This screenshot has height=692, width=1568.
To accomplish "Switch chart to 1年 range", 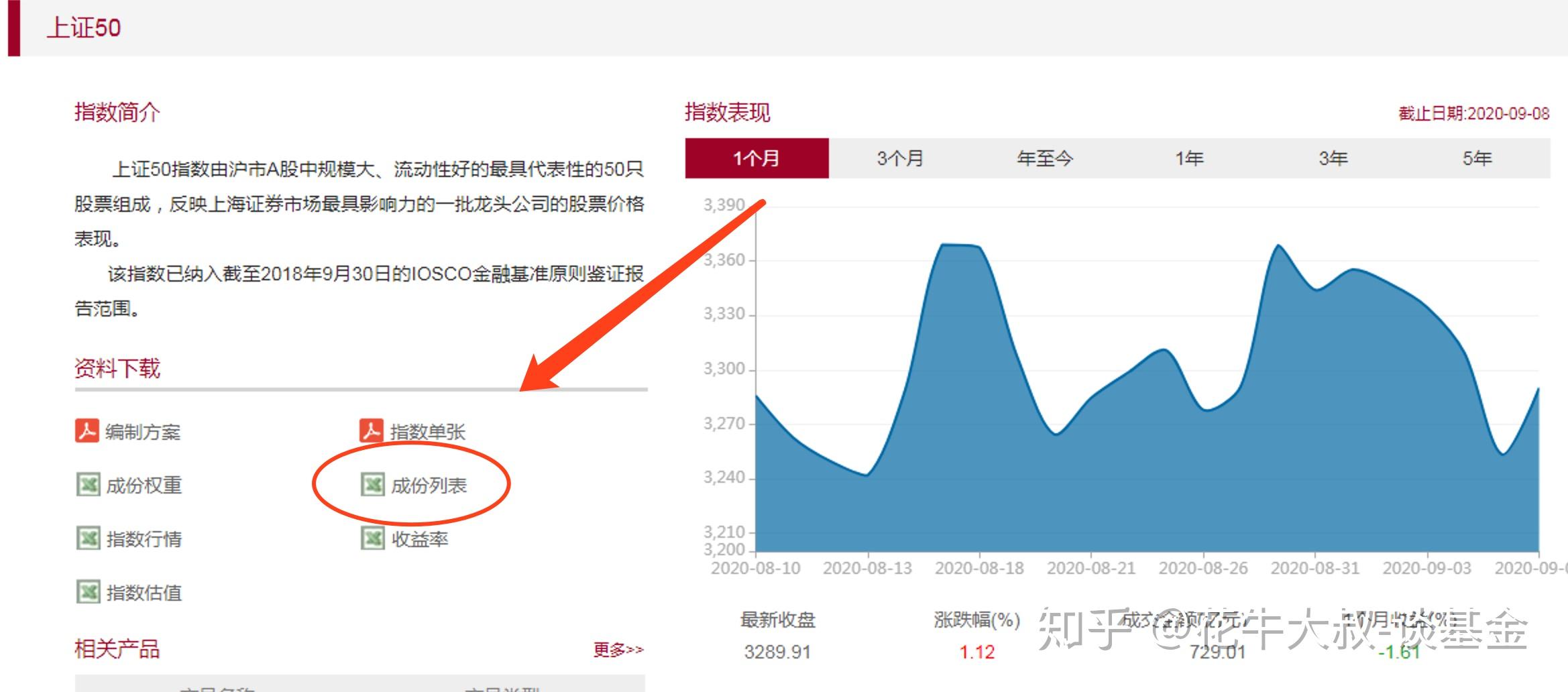I will tap(1189, 158).
